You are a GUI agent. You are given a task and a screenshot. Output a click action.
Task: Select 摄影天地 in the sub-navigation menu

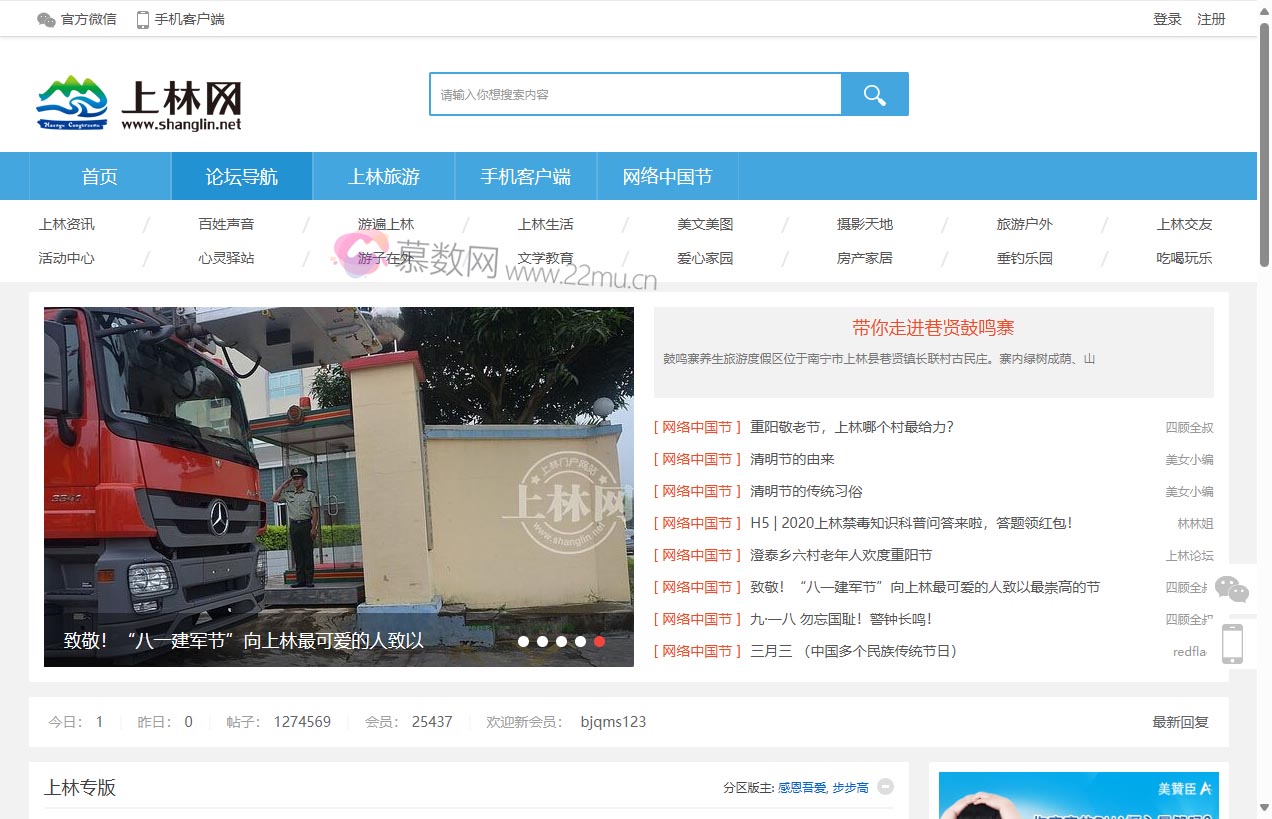tap(864, 224)
